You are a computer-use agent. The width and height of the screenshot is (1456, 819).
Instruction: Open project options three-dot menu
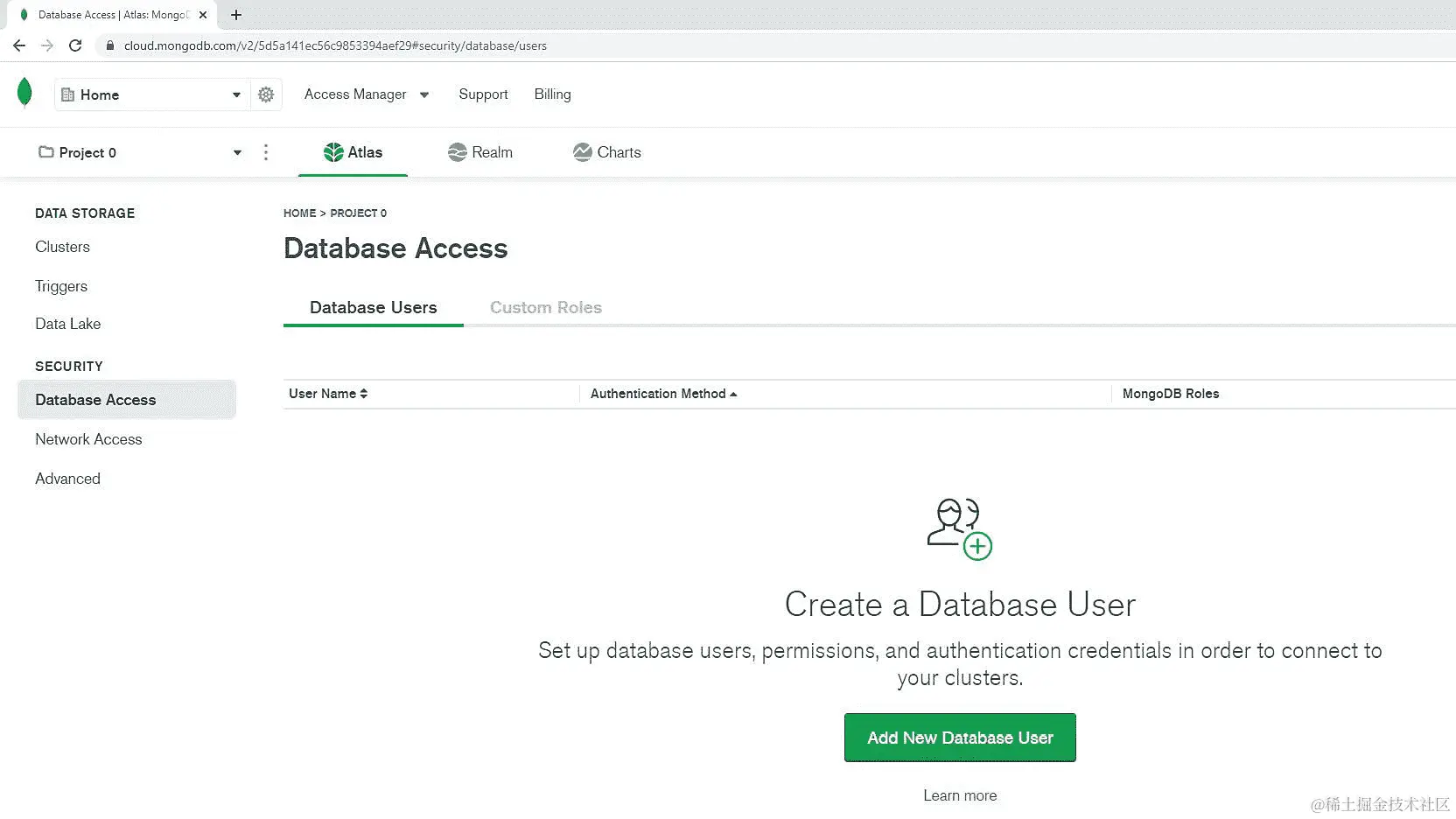266,152
